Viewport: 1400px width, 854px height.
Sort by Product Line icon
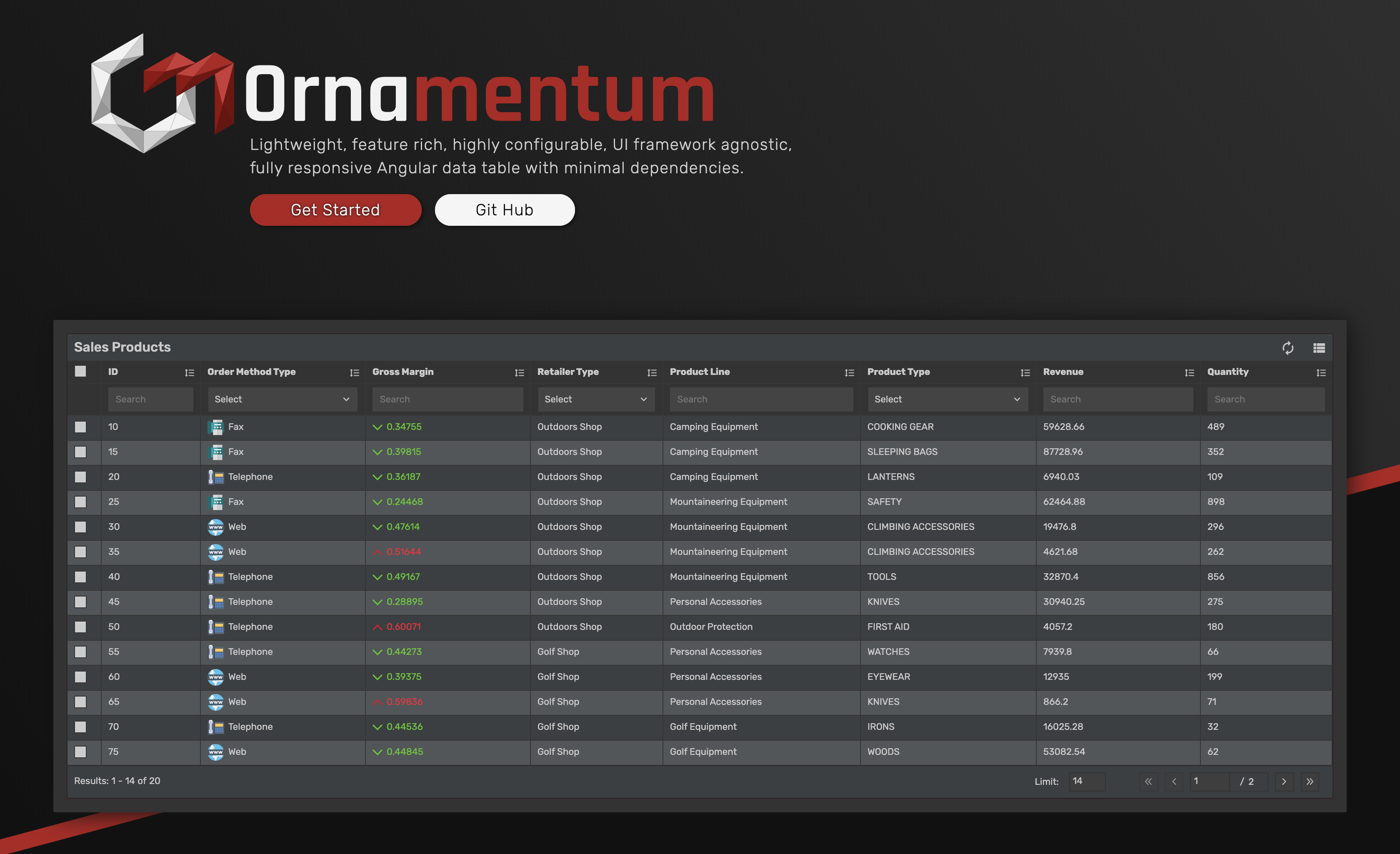pyautogui.click(x=850, y=373)
